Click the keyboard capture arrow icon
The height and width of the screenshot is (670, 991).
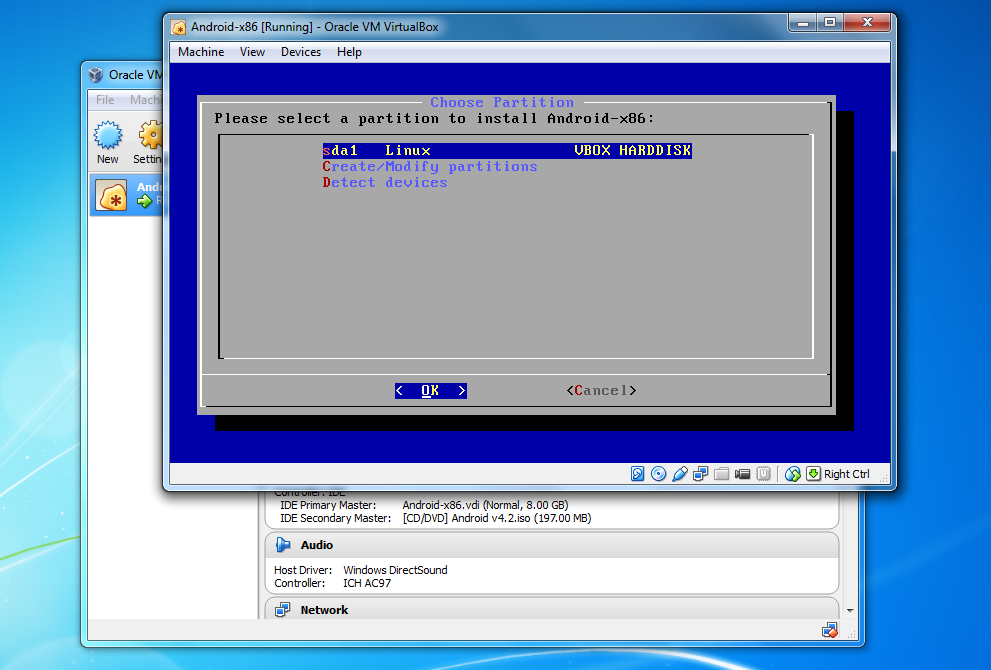click(813, 473)
